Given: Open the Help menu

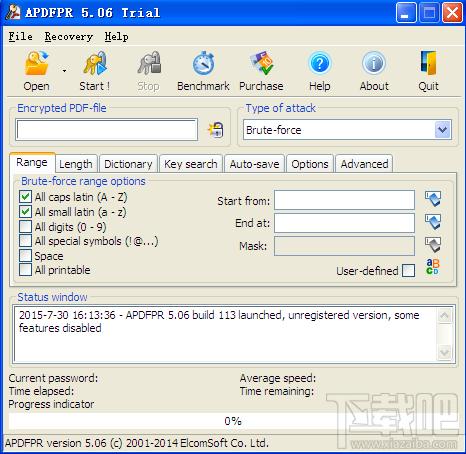Looking at the screenshot, I should (116, 36).
